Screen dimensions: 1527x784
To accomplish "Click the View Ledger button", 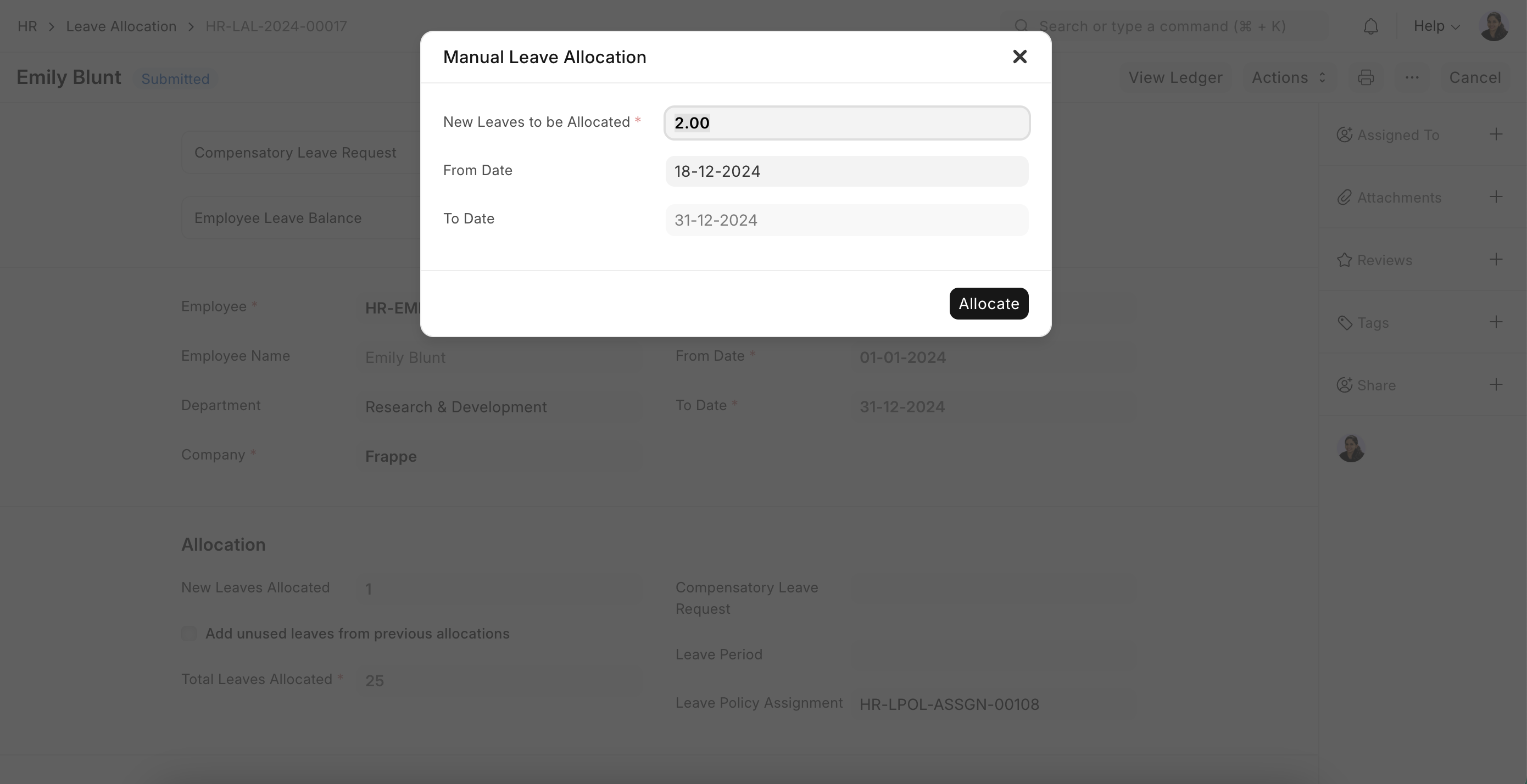I will tap(1175, 77).
